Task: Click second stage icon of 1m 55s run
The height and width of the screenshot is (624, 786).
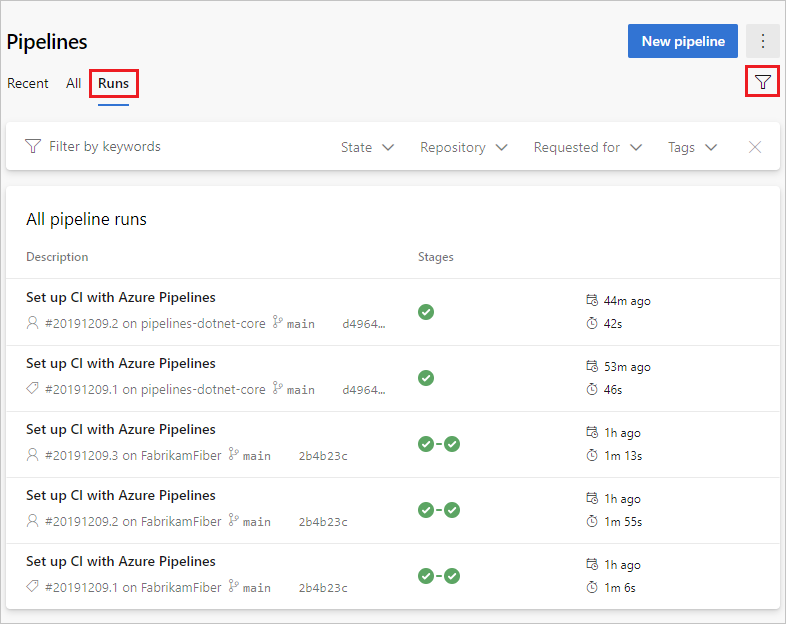Action: coord(452,510)
